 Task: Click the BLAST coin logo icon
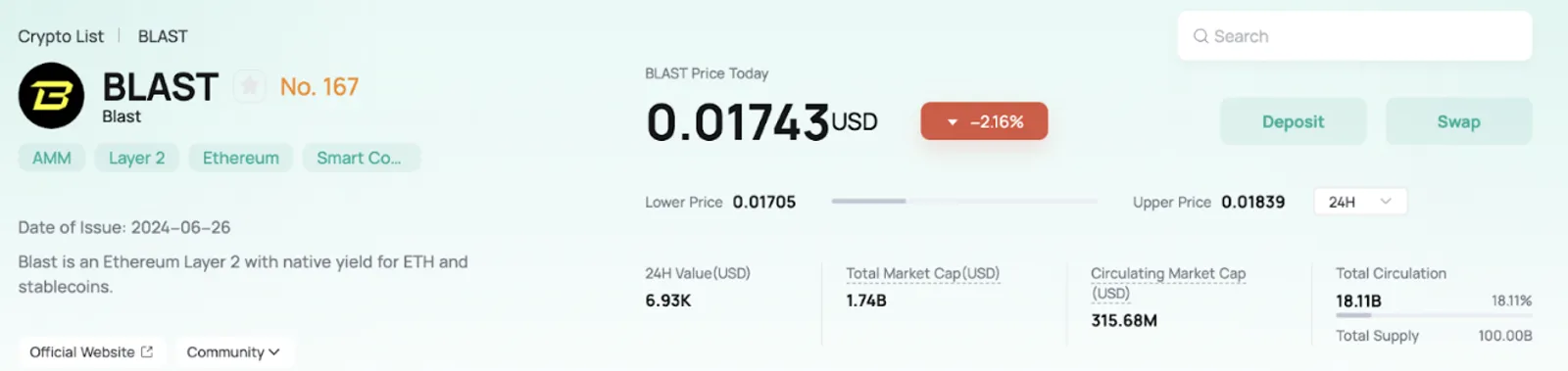(x=51, y=96)
